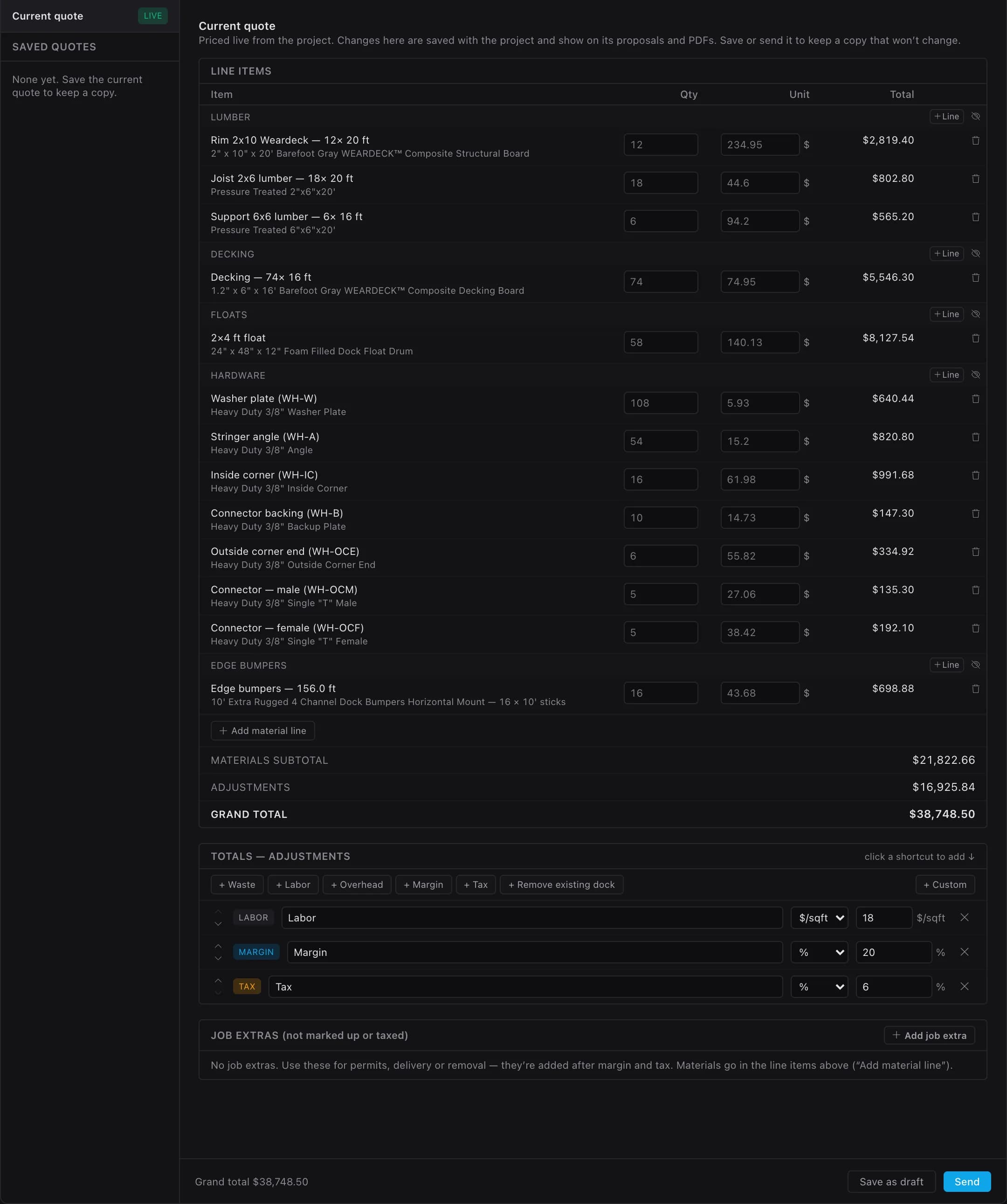The width and height of the screenshot is (1007, 1204).
Task: Click Add job extra
Action: (x=929, y=1036)
